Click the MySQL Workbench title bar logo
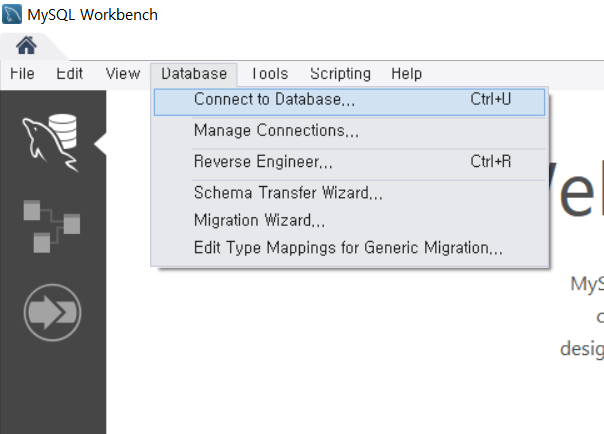Image resolution: width=604 pixels, height=434 pixels. point(12,14)
